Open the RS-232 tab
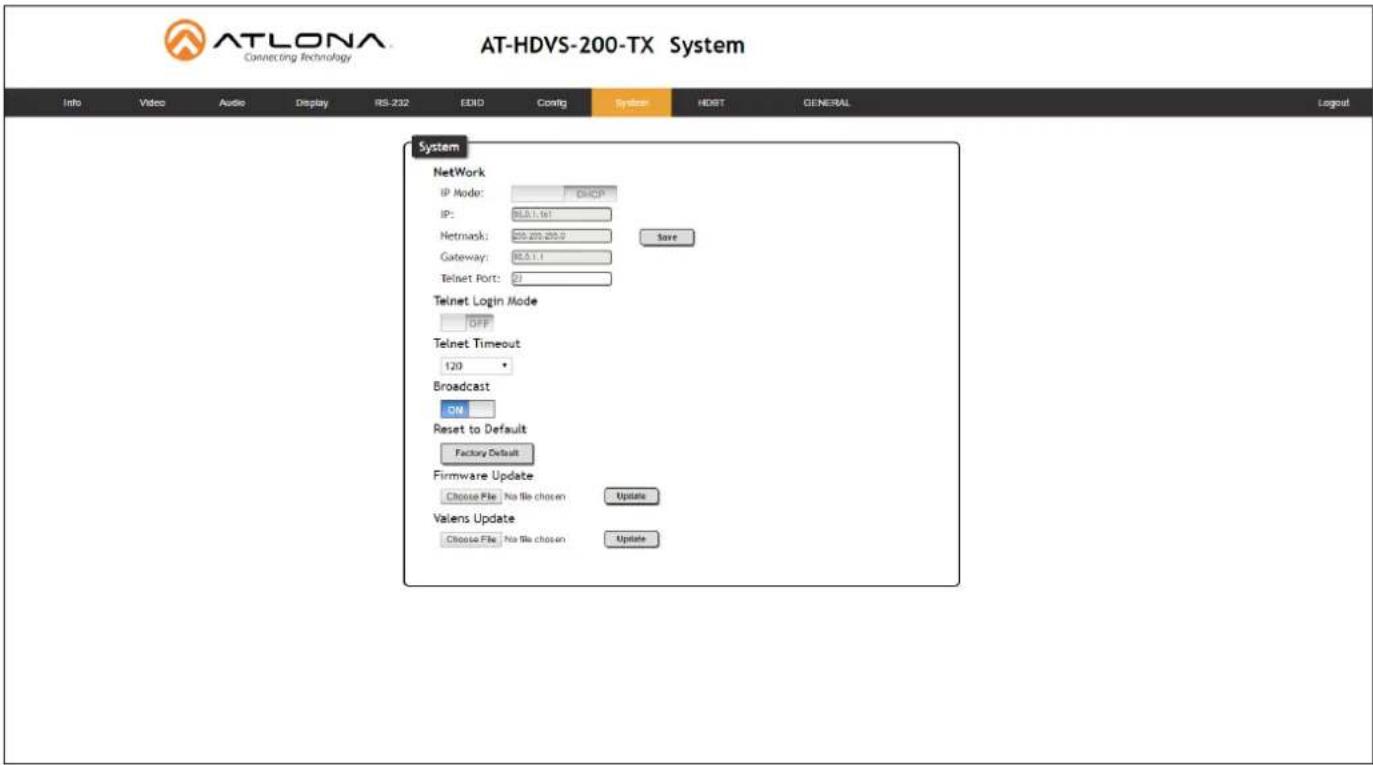The image size is (1373, 765). pos(392,103)
